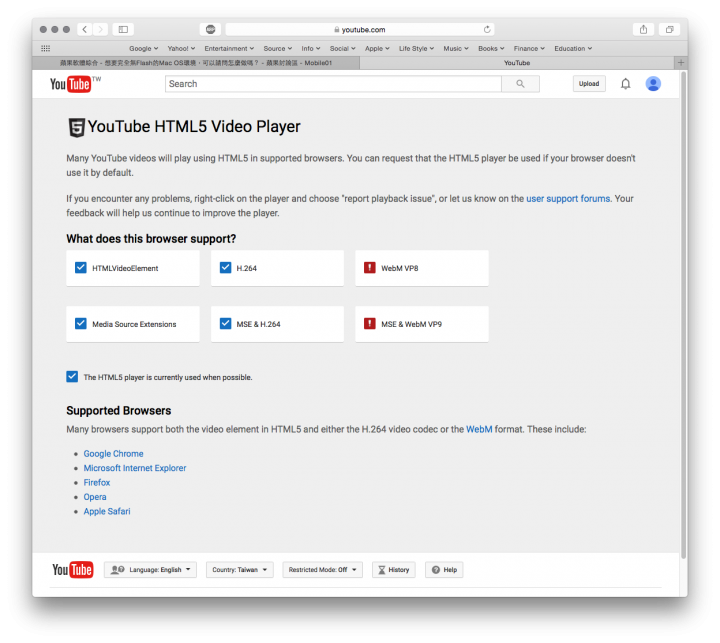Click the Help button in footer
The width and height of the screenshot is (720, 643).
pyautogui.click(x=444, y=570)
